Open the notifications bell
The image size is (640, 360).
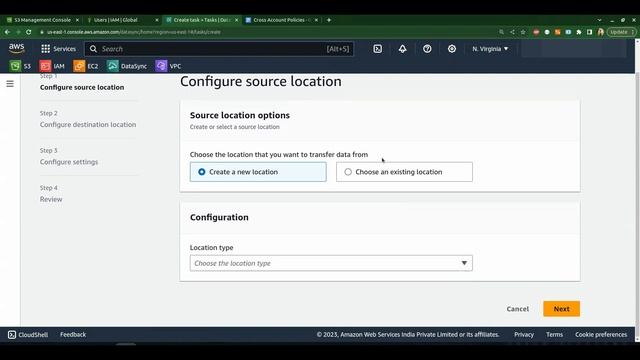(x=402, y=49)
